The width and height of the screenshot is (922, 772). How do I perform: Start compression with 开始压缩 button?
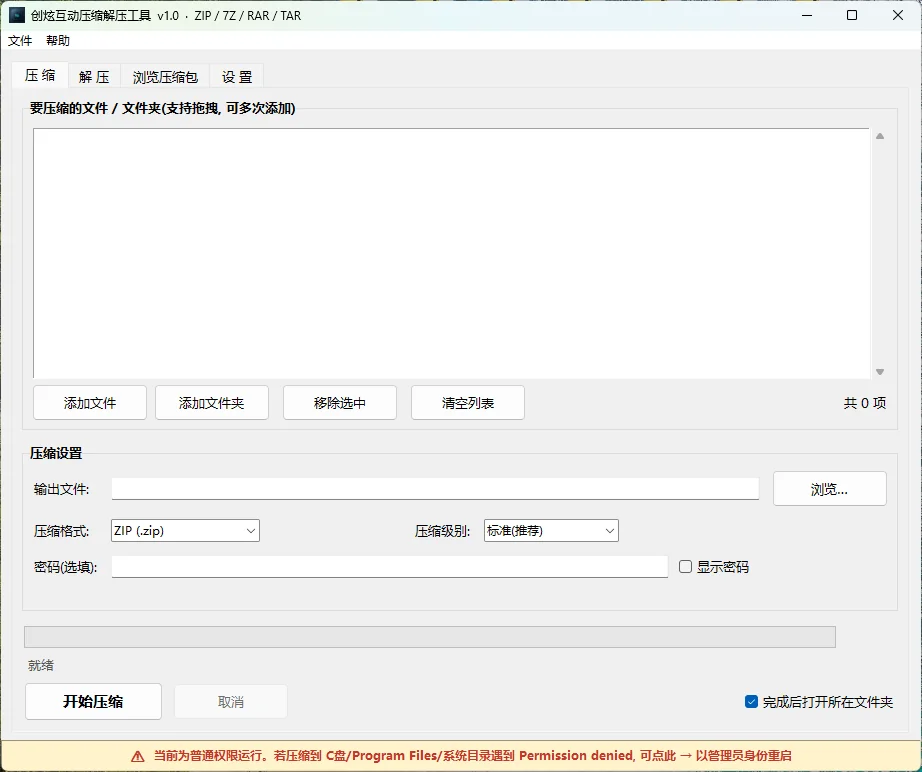coord(93,701)
